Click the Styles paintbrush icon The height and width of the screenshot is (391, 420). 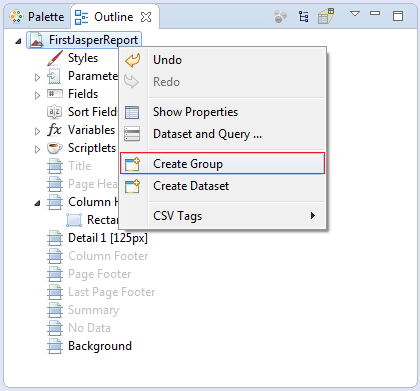(x=55, y=58)
